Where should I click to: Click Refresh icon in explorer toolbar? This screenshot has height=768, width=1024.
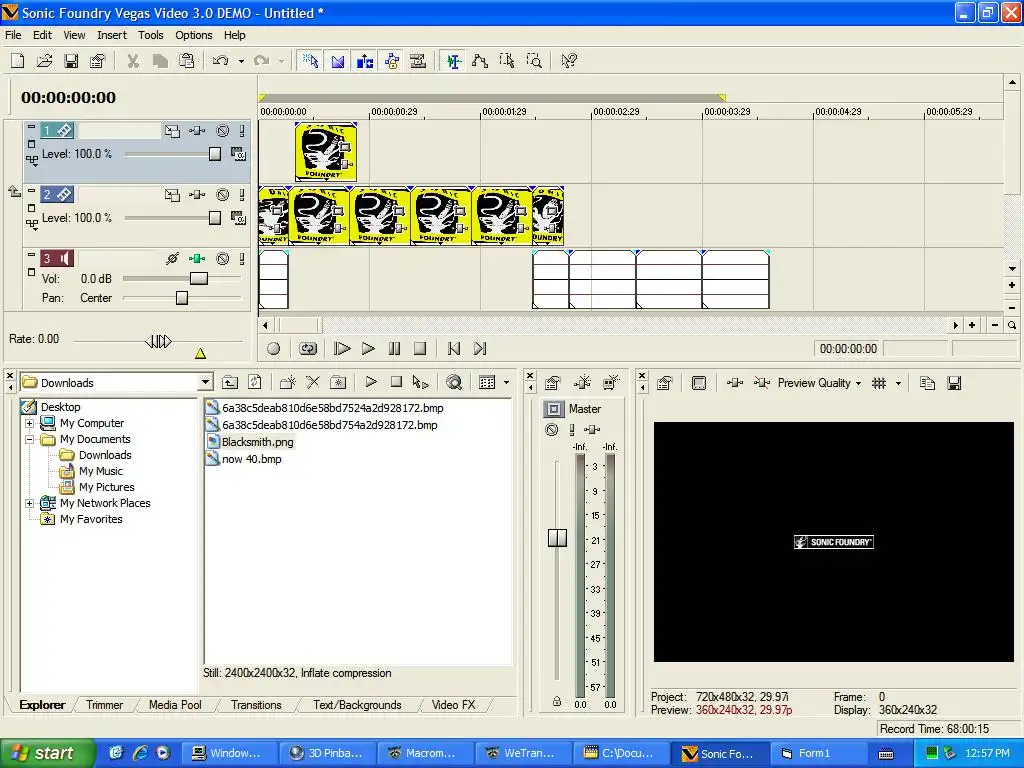point(255,383)
